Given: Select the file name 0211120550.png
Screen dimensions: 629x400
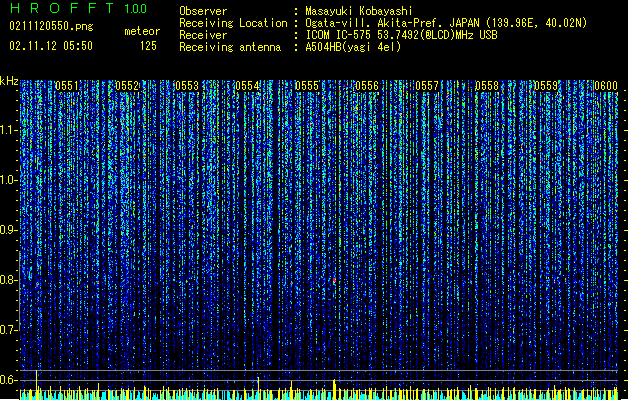Looking at the screenshot, I should [51, 27].
